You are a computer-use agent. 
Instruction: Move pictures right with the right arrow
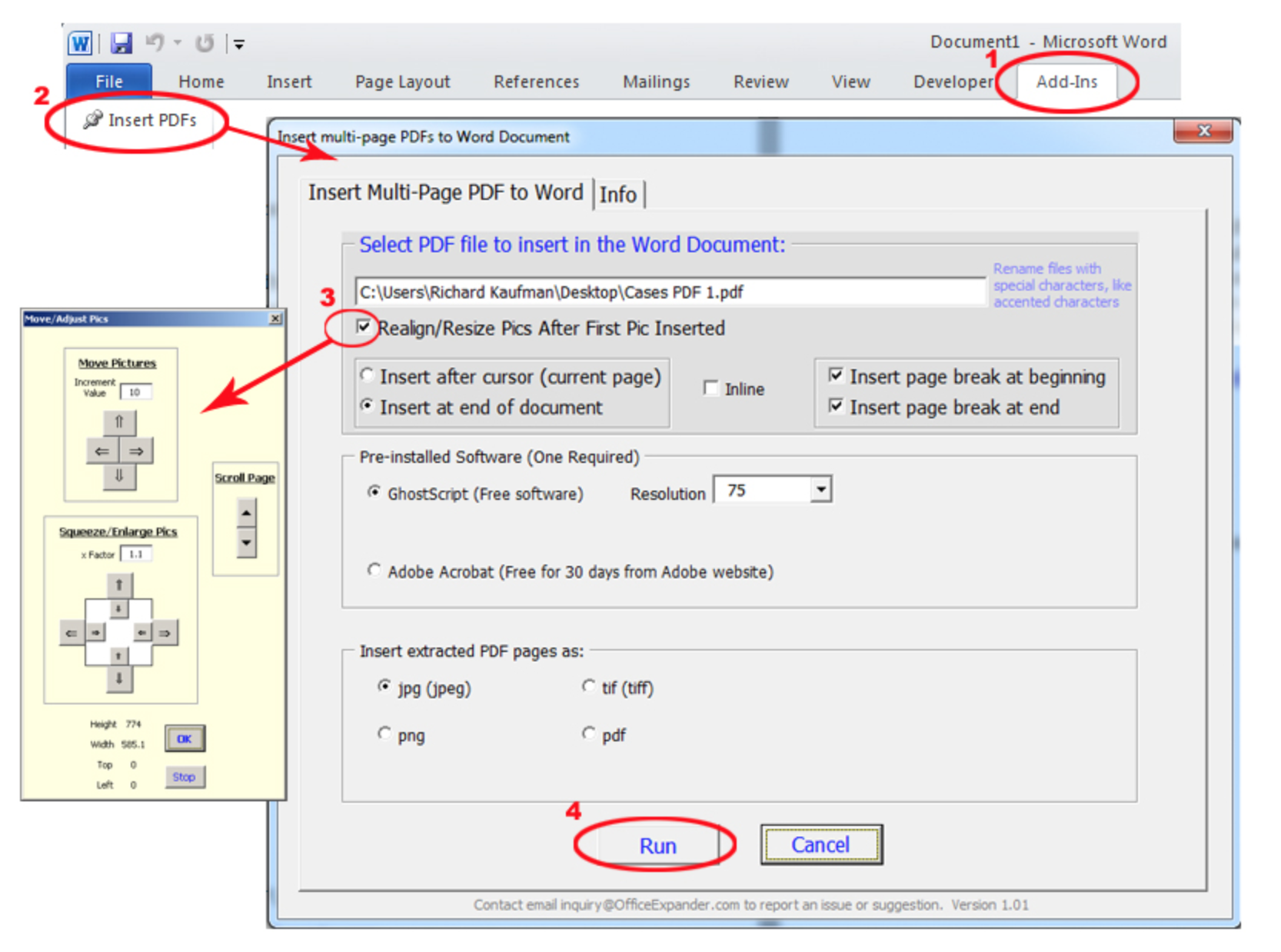point(137,451)
